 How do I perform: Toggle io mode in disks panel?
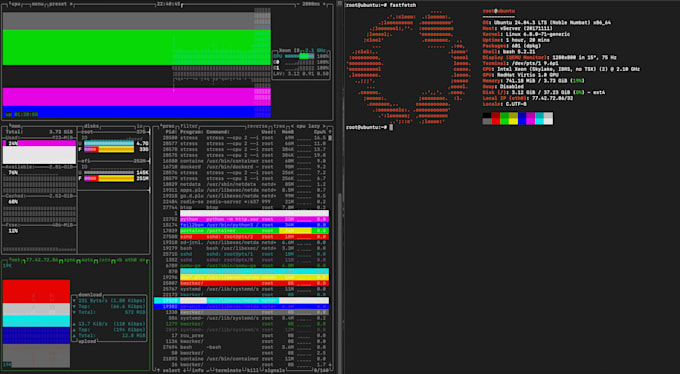[x=140, y=126]
